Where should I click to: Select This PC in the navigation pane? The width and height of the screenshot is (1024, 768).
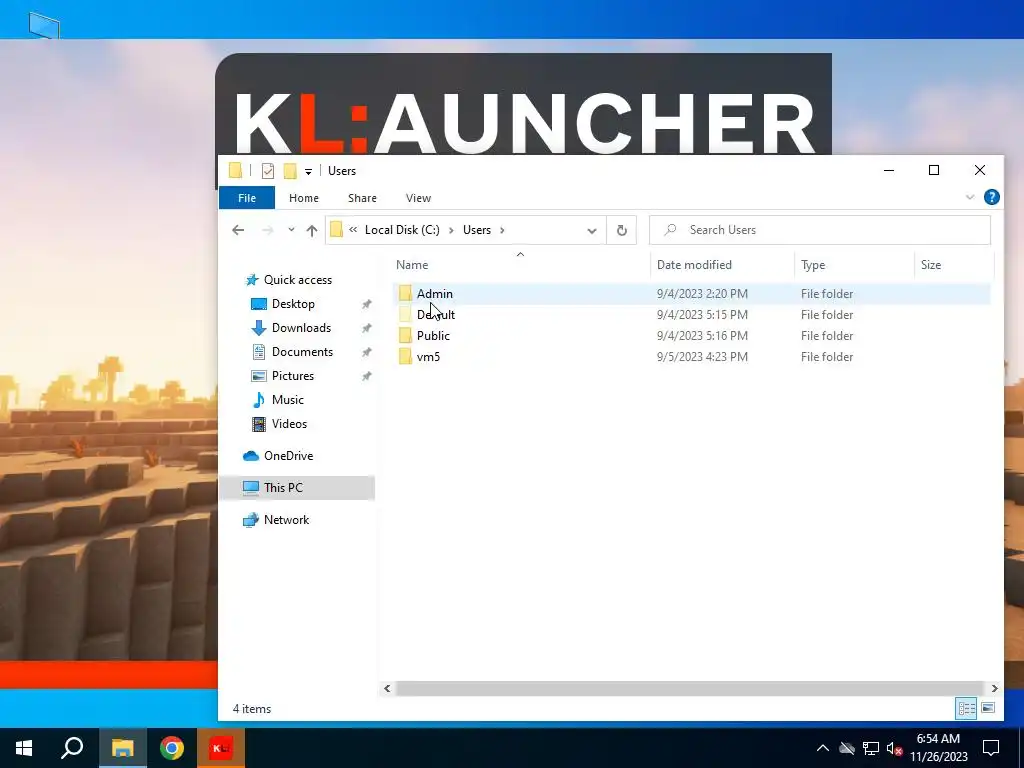point(283,488)
